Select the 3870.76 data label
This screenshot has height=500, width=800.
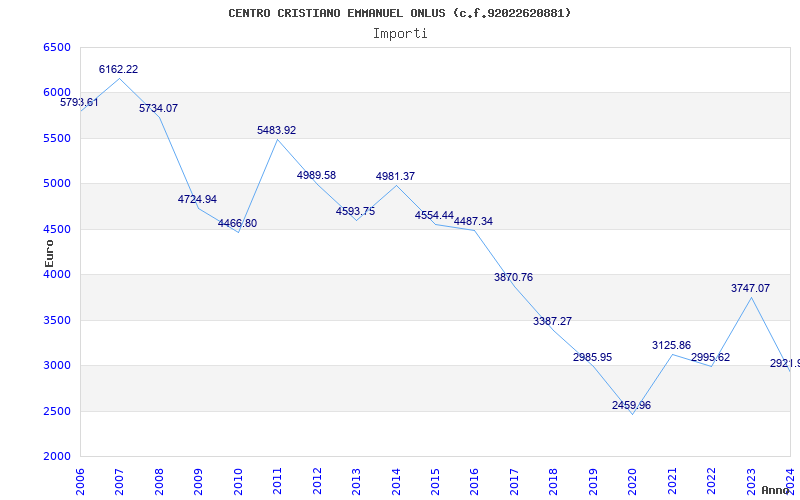[513, 278]
